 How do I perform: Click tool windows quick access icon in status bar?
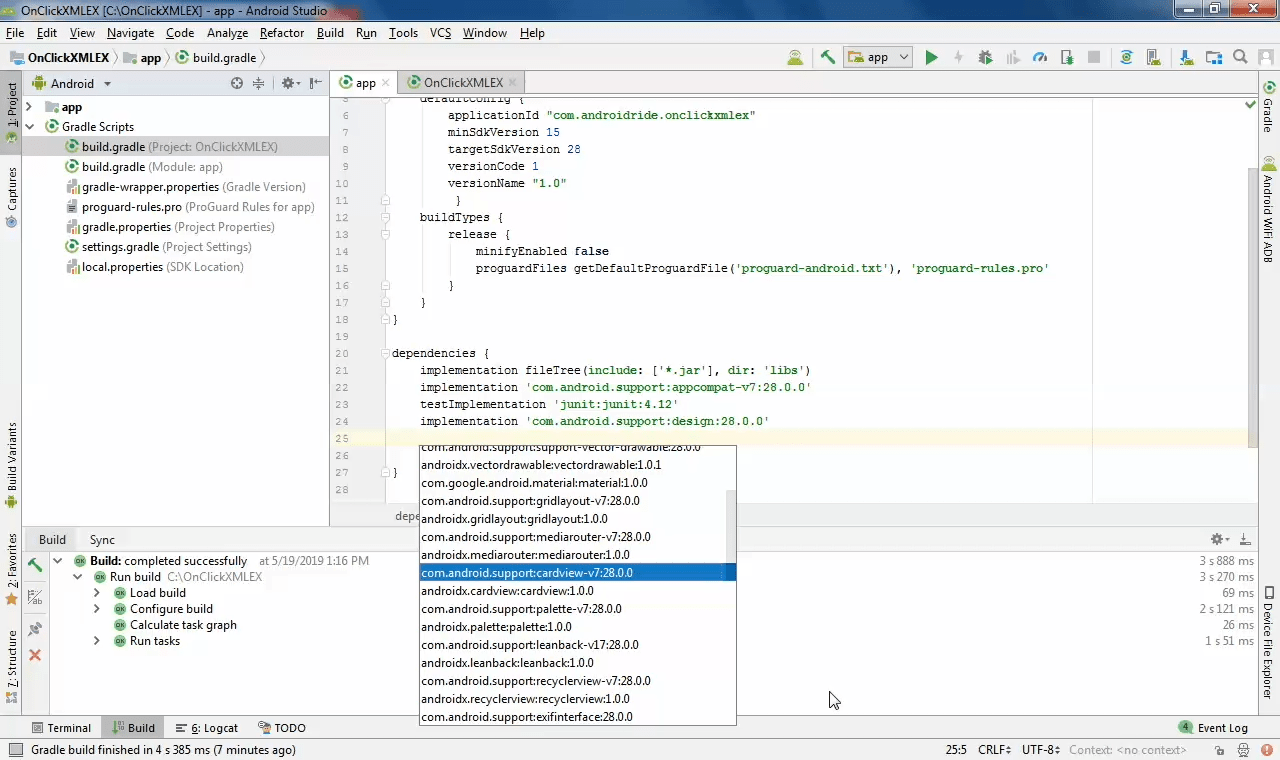[x=14, y=750]
